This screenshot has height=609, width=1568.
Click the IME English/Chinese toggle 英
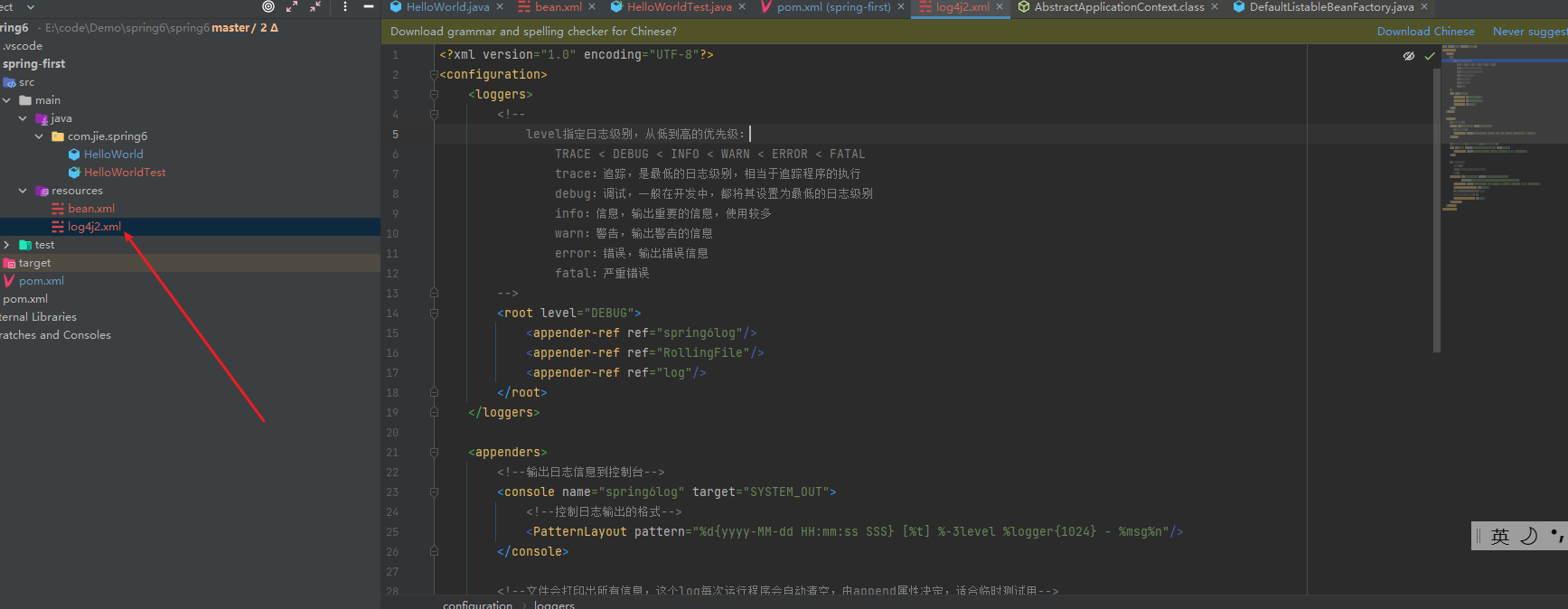(1500, 536)
